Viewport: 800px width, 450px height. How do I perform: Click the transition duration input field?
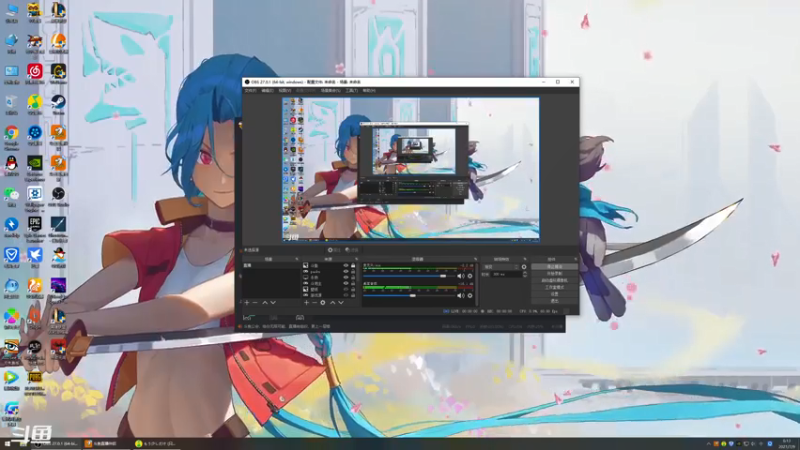click(x=507, y=274)
